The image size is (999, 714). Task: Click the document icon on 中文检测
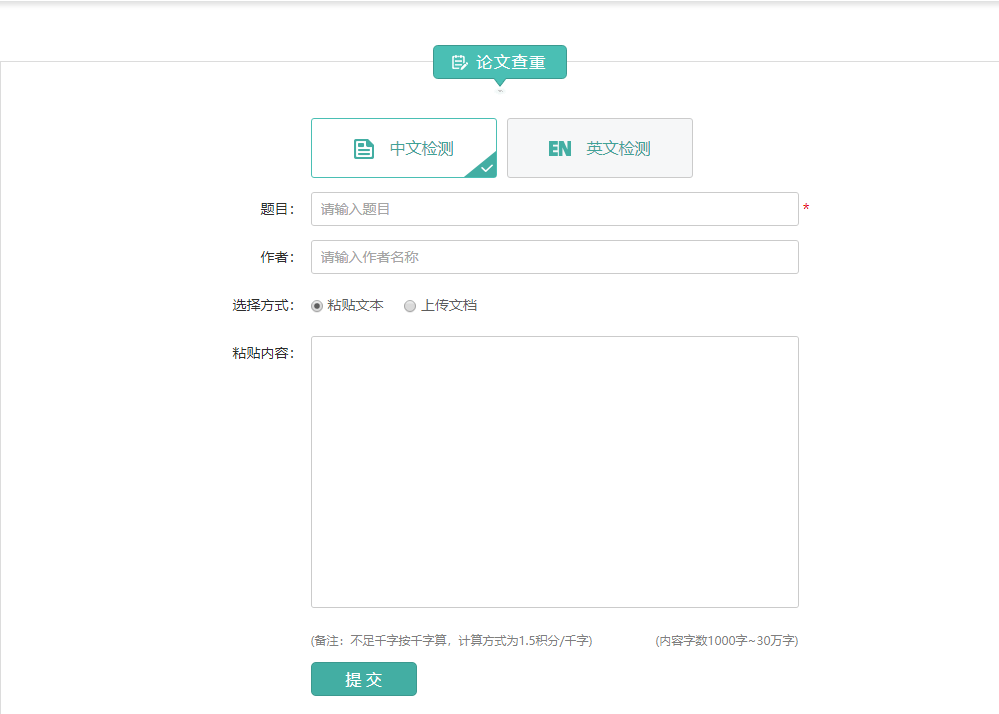pos(364,149)
